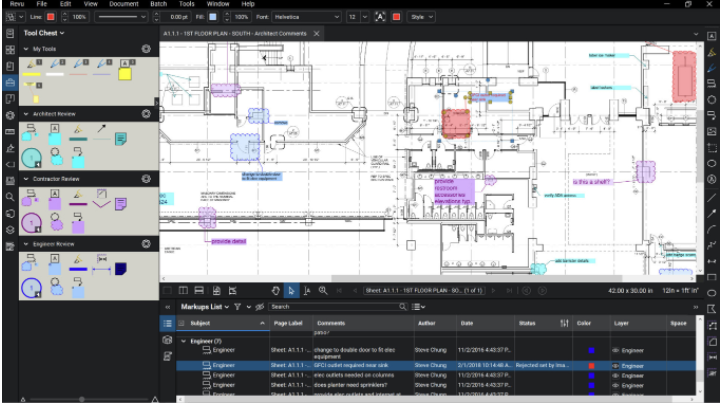The height and width of the screenshot is (405, 723).
Task: Select the yellow text box tool in My Tools
Action: pos(125,70)
